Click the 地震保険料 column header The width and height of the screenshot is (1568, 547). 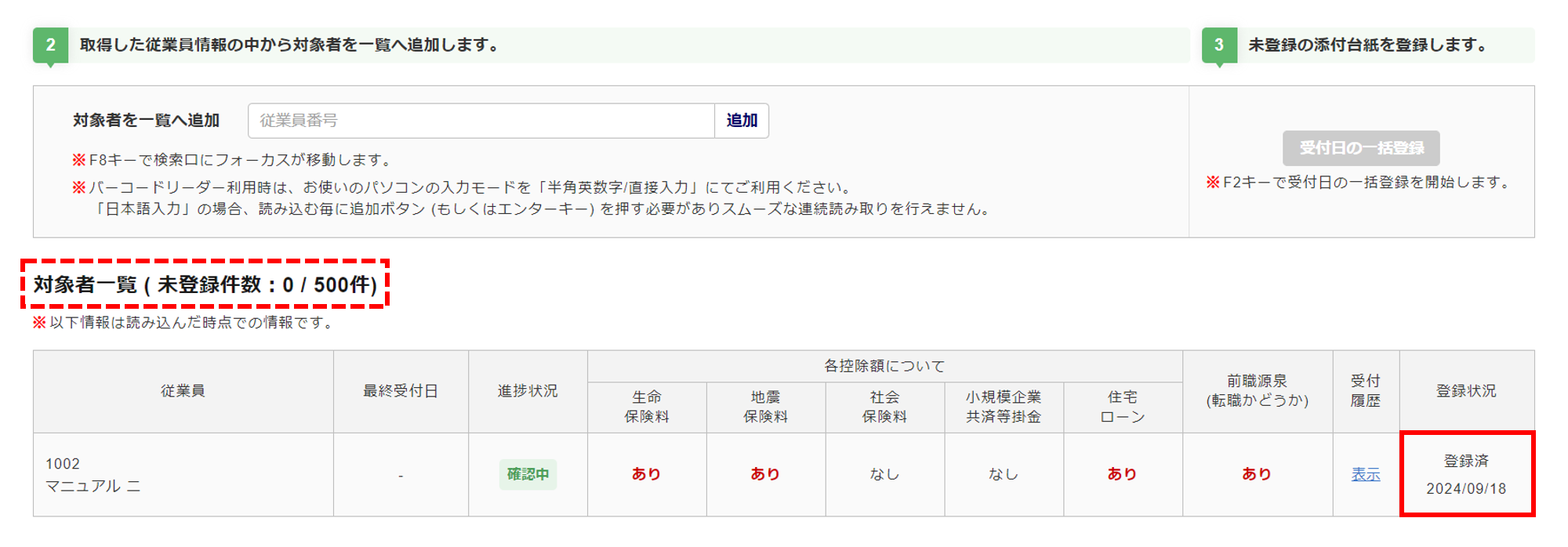click(765, 408)
